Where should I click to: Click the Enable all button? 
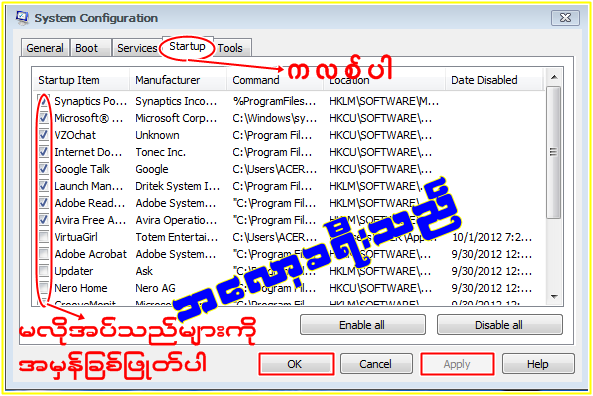click(362, 325)
